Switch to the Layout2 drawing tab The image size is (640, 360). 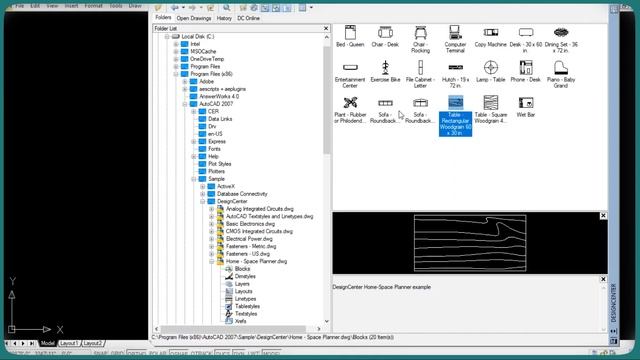click(93, 343)
